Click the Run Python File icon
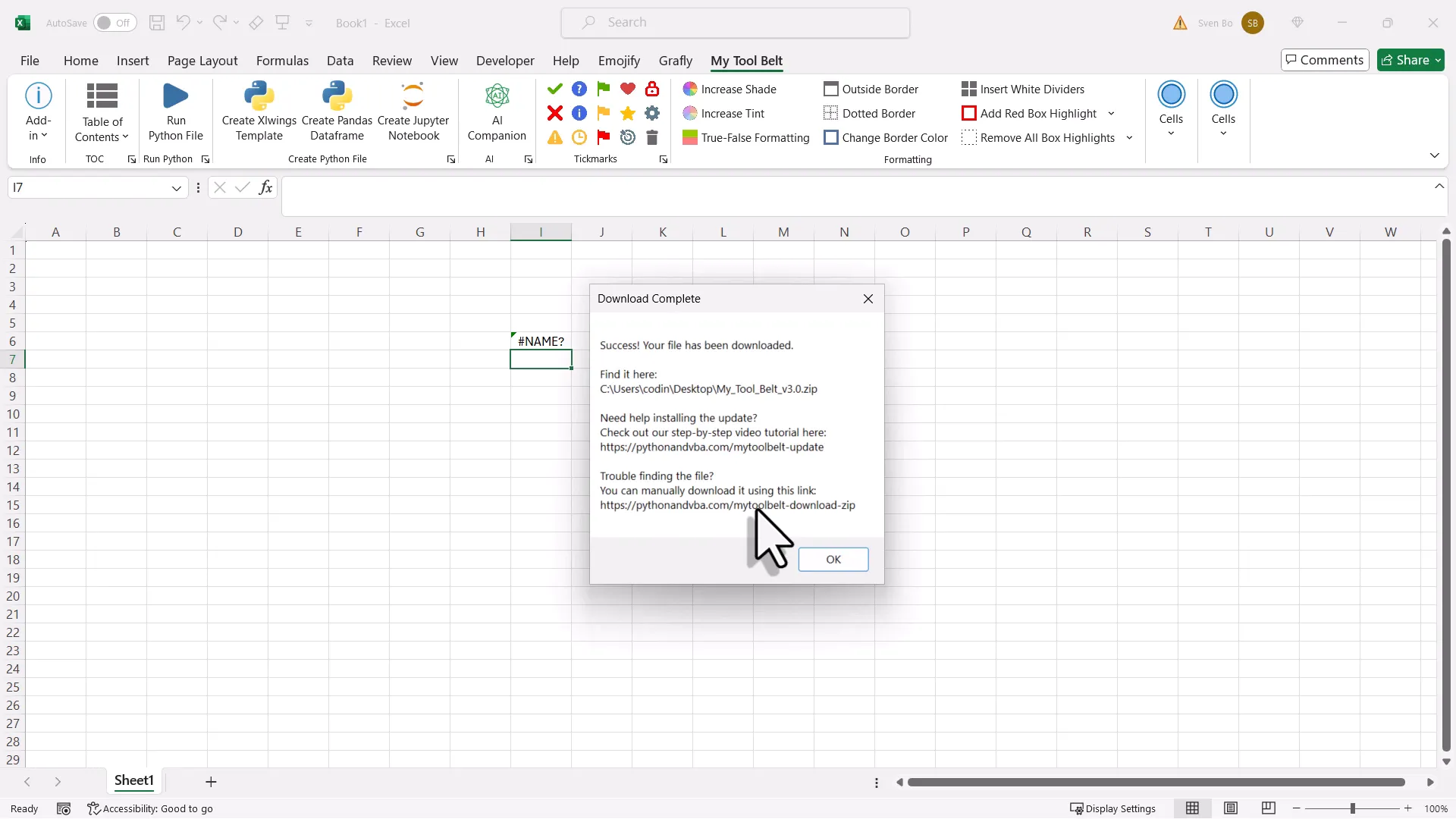 (175, 97)
